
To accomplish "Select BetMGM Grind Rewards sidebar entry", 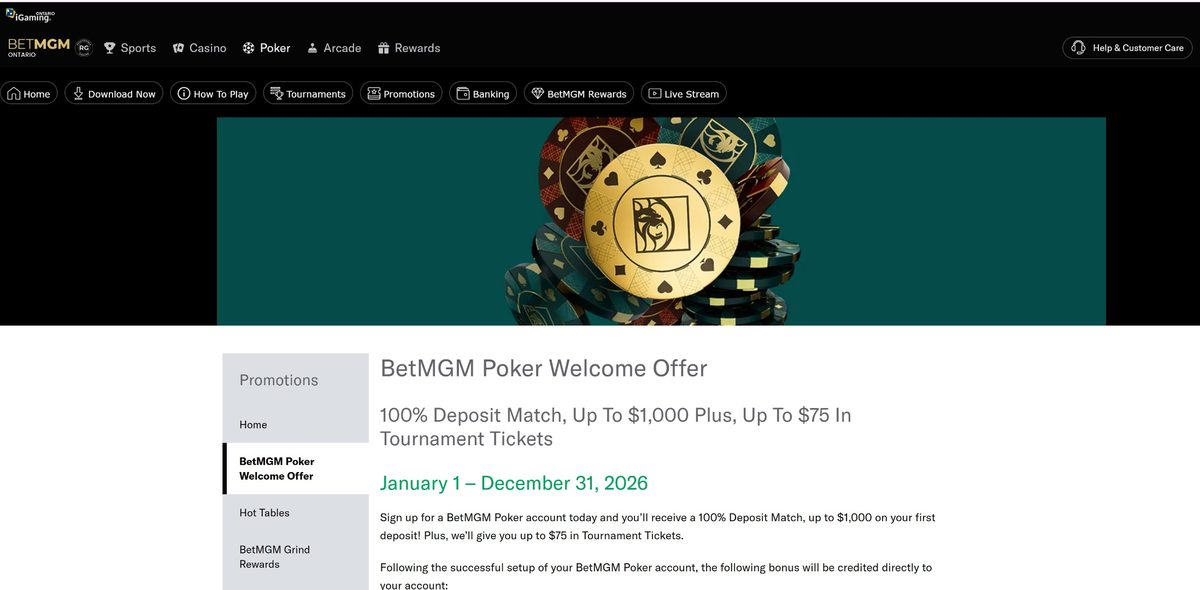I will (x=274, y=556).
